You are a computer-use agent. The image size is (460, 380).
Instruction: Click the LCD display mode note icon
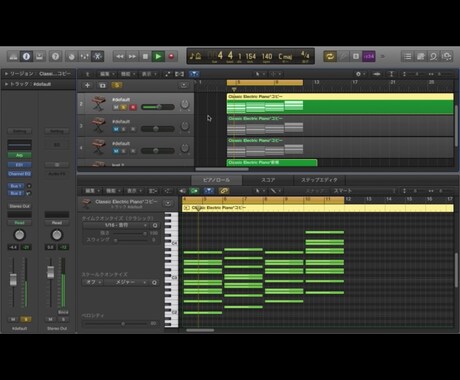pyautogui.click(x=195, y=56)
